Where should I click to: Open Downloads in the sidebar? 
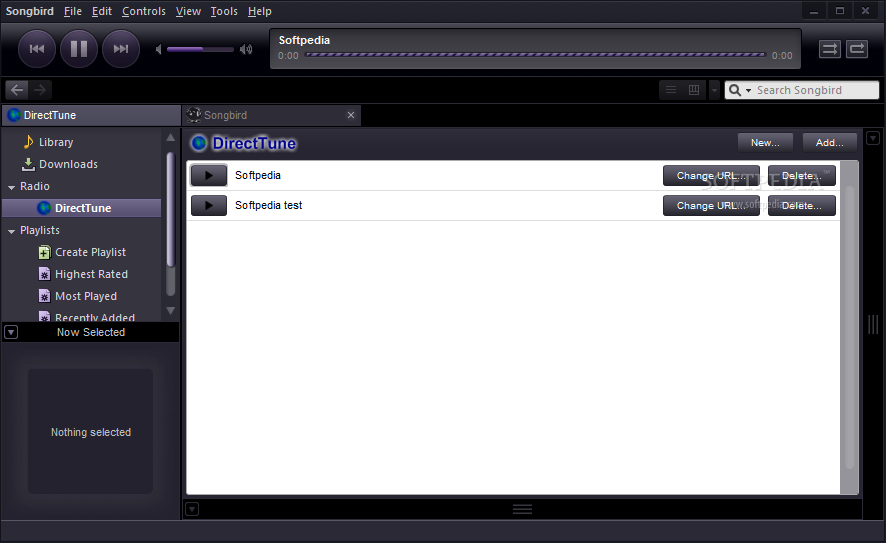[x=59, y=164]
